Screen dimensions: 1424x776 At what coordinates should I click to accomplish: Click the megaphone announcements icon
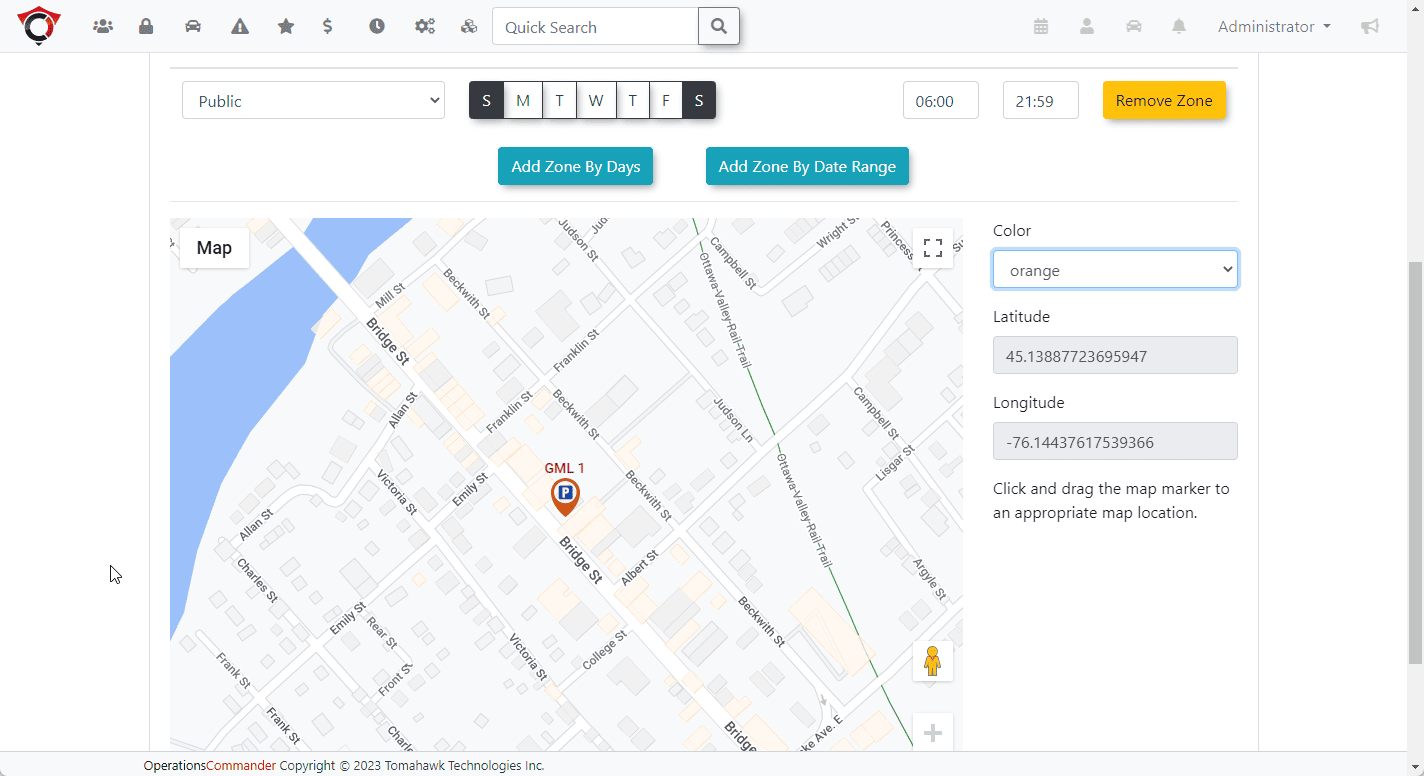click(1370, 27)
